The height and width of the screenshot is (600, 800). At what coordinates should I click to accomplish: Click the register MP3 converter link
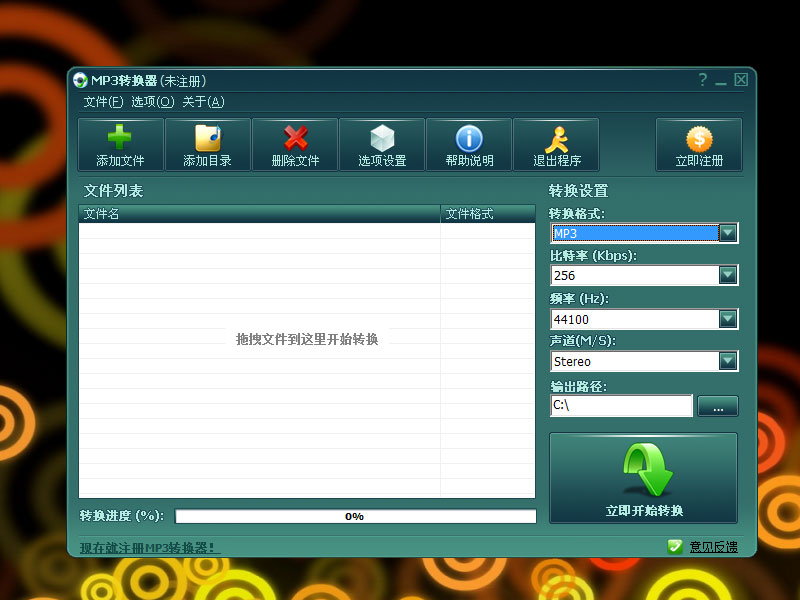pos(150,547)
